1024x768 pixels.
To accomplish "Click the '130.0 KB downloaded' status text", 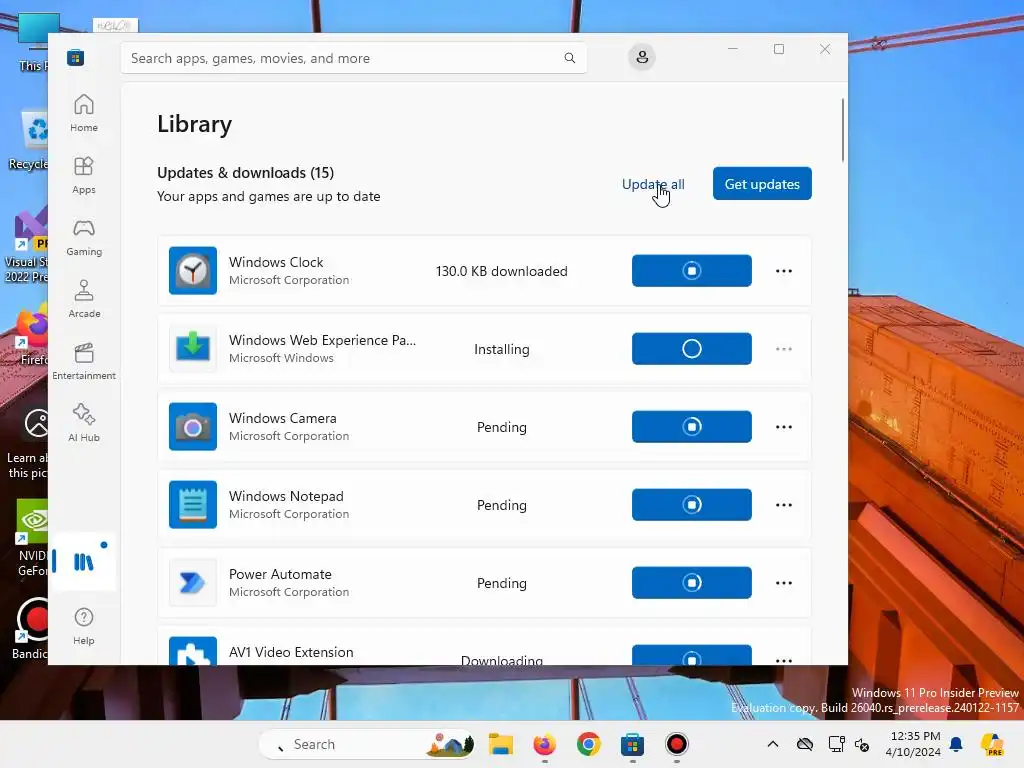I will (502, 271).
